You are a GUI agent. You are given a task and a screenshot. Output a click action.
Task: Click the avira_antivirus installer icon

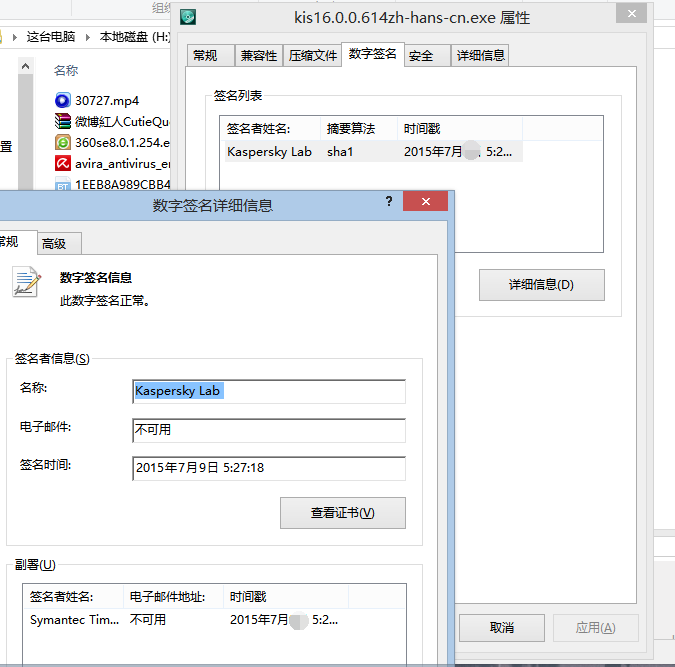[x=62, y=163]
